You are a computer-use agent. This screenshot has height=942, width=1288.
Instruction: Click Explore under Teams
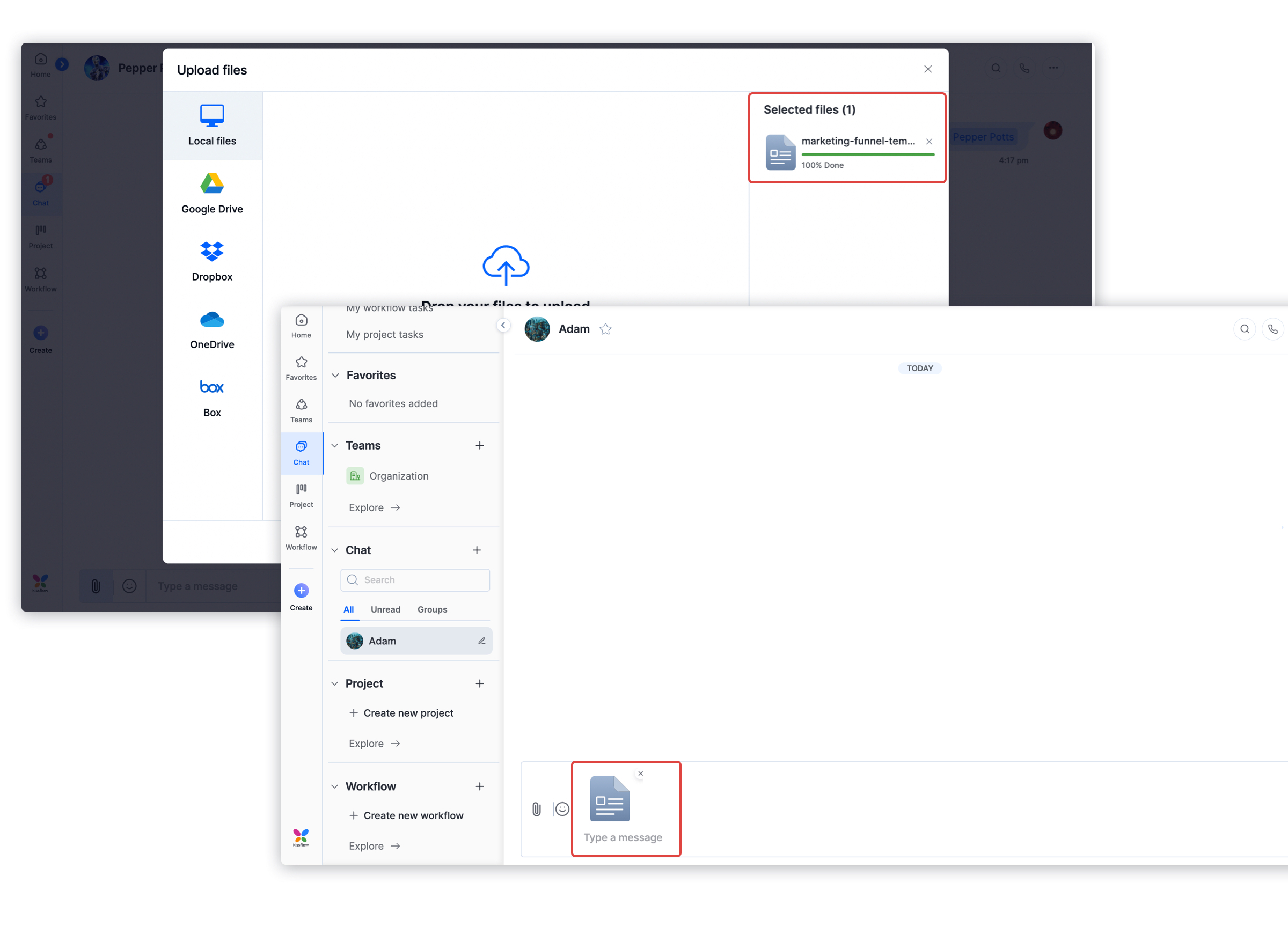coord(374,507)
